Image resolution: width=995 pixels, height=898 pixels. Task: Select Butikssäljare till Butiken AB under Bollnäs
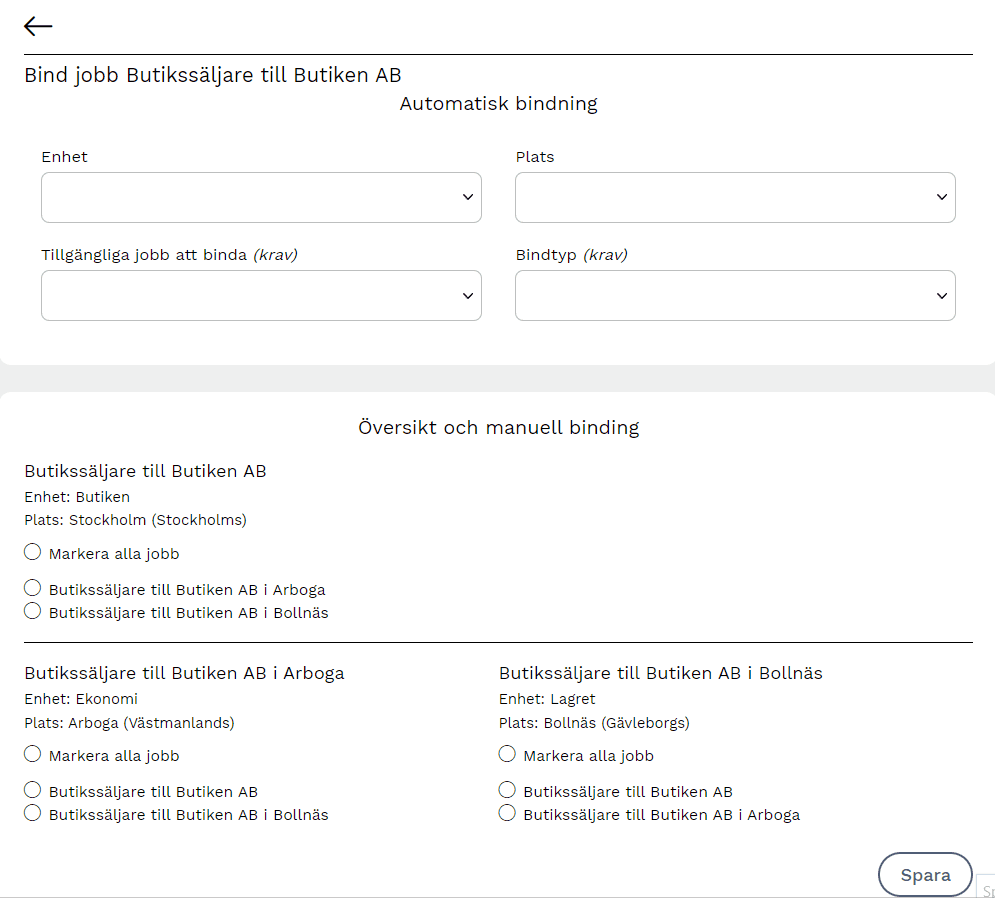(507, 791)
